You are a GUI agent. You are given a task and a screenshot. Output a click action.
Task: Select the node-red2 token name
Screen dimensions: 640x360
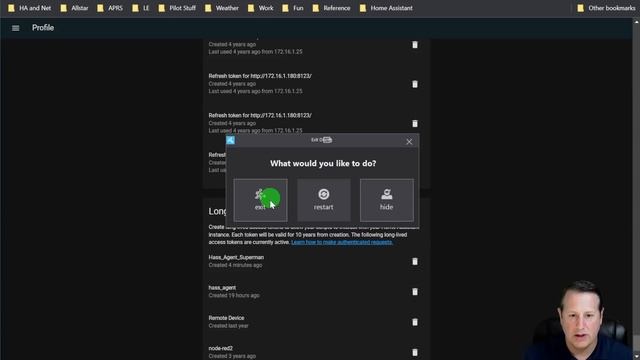click(220, 348)
